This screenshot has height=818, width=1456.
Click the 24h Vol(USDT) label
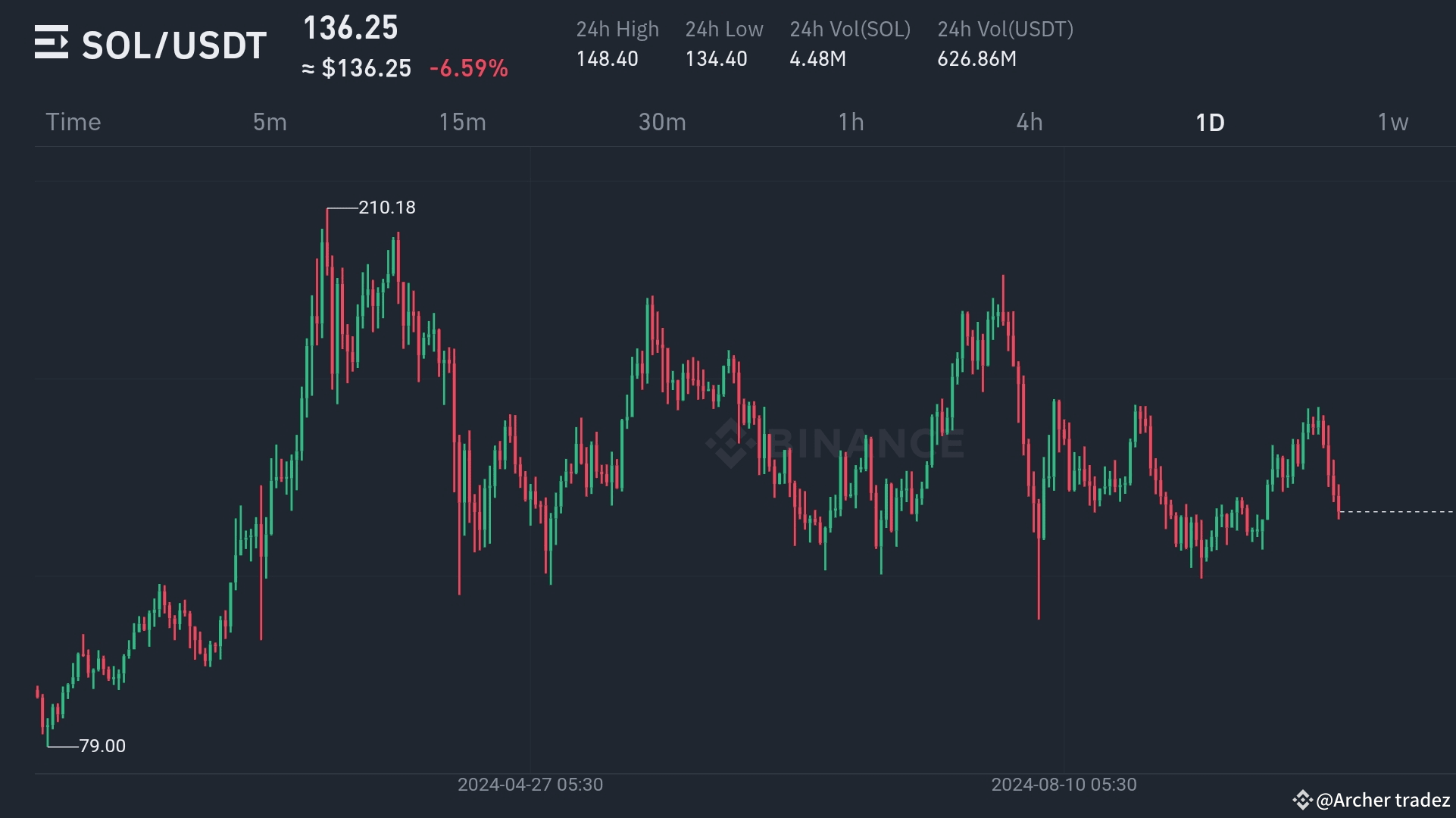pos(1005,30)
